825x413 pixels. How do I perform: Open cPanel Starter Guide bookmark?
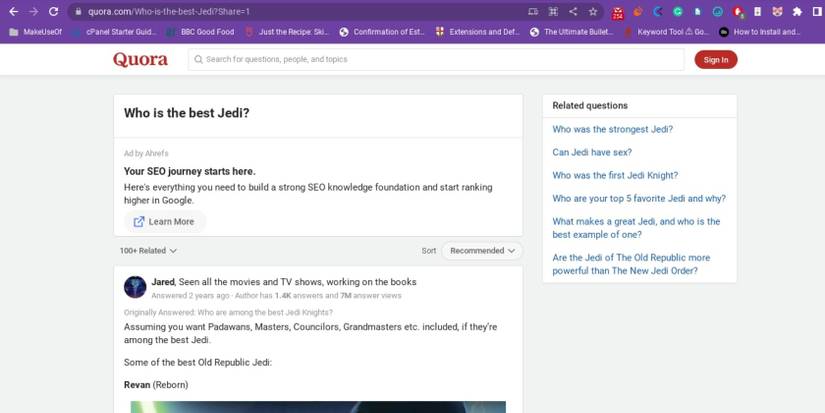tap(115, 32)
